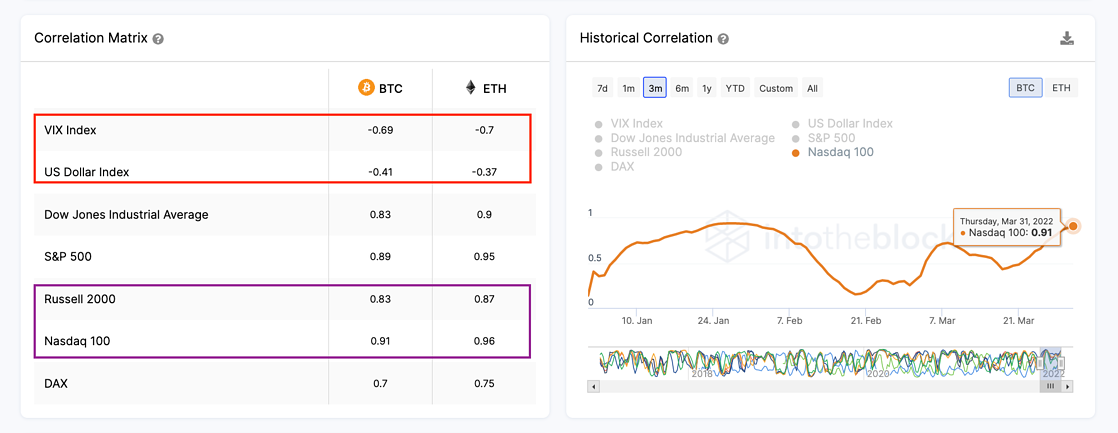Click the US Dollar Index row label

click(87, 172)
